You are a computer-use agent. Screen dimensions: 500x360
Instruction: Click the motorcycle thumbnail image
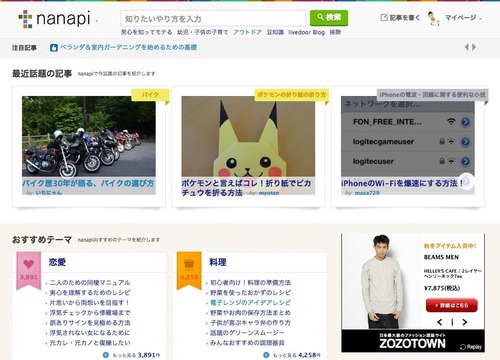coord(89,136)
